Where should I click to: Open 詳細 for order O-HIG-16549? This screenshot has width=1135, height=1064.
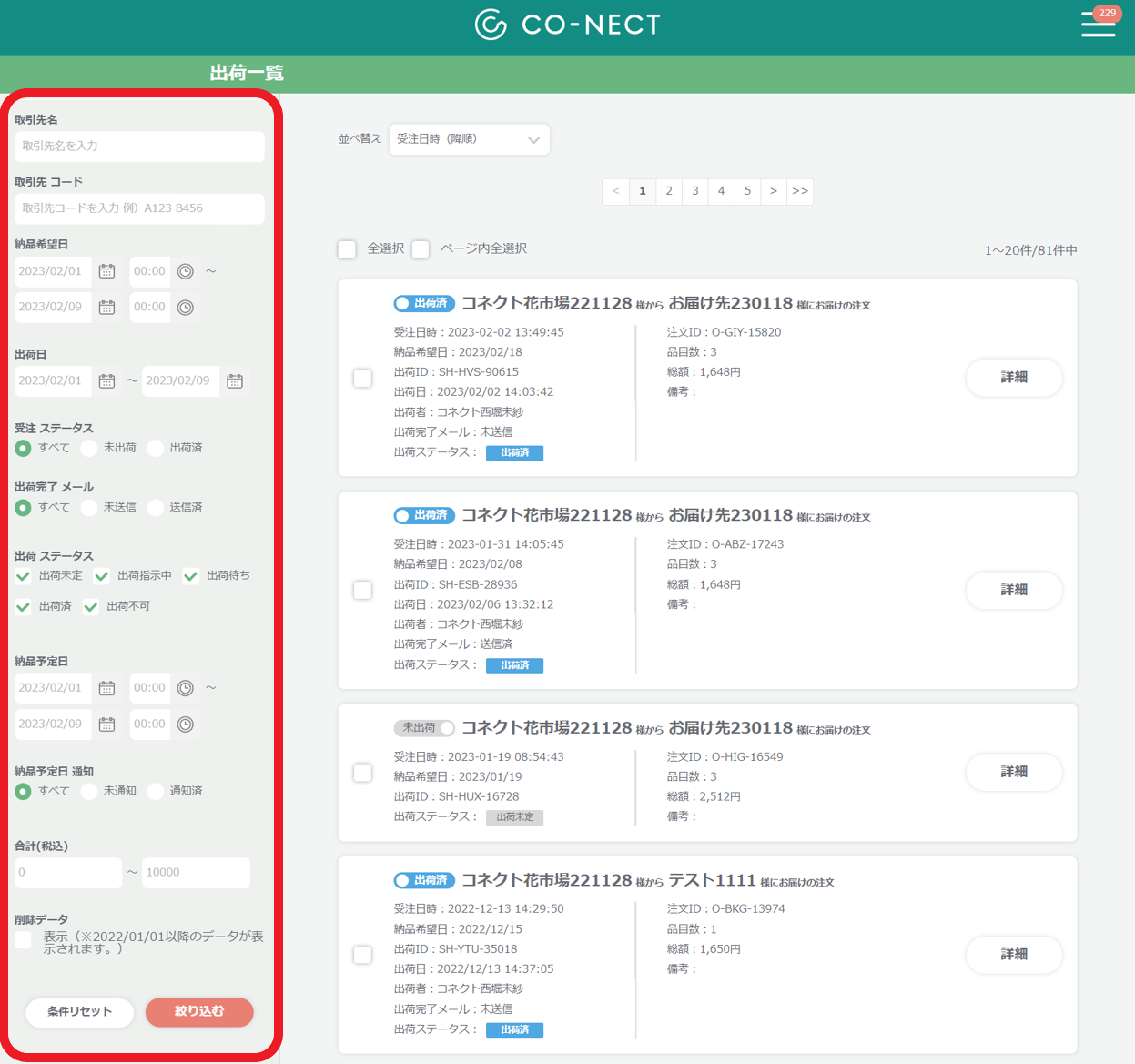pyautogui.click(x=1014, y=772)
